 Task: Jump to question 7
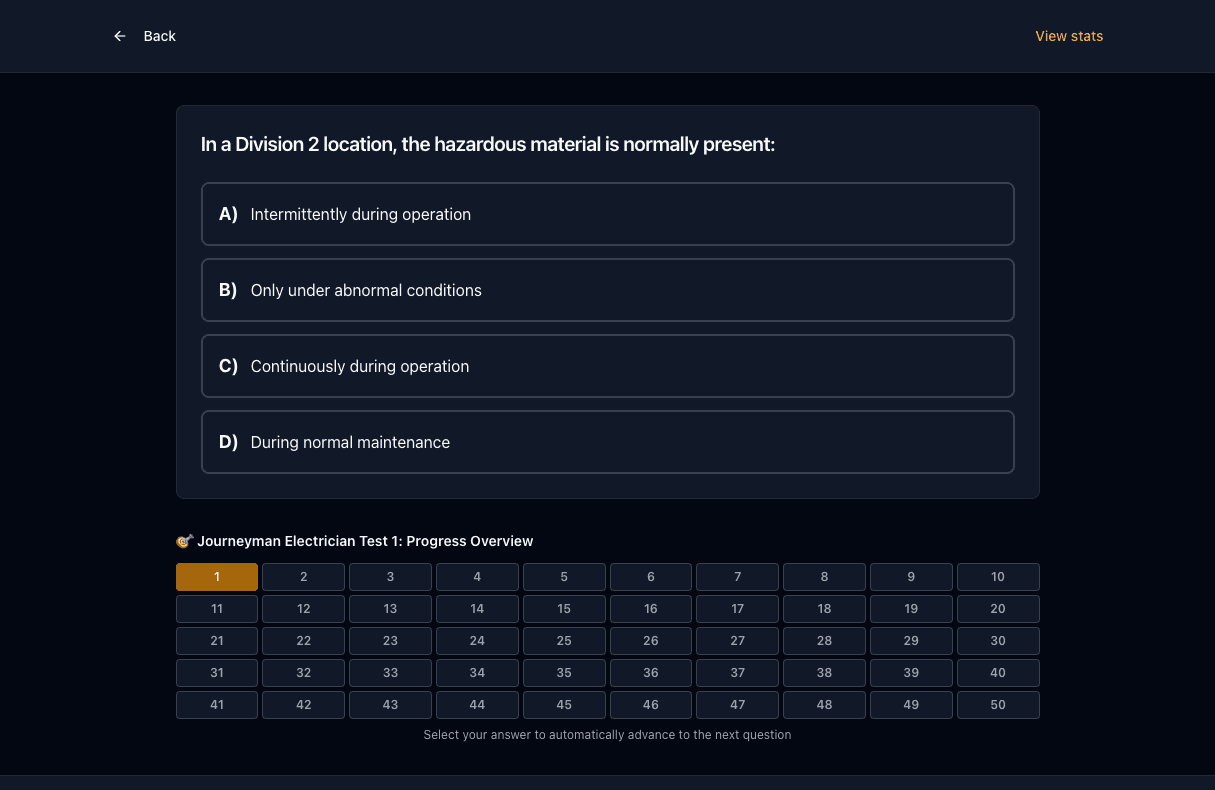(x=738, y=577)
